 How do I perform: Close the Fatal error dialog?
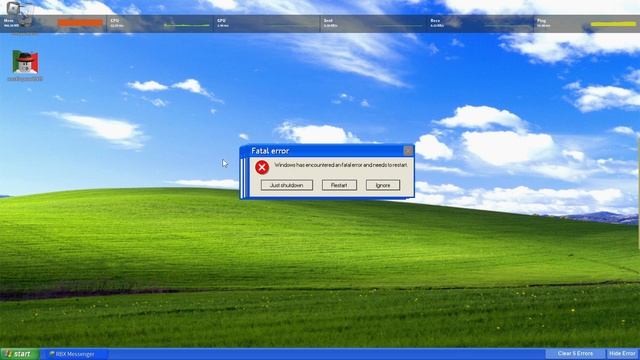point(408,151)
